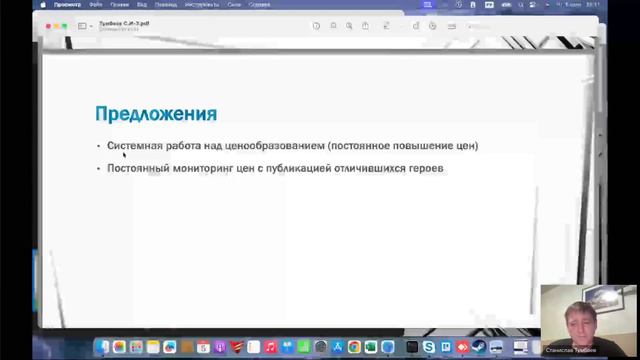The image size is (640, 360).
Task: Open the Вид menu
Action: pyautogui.click(x=142, y=5)
